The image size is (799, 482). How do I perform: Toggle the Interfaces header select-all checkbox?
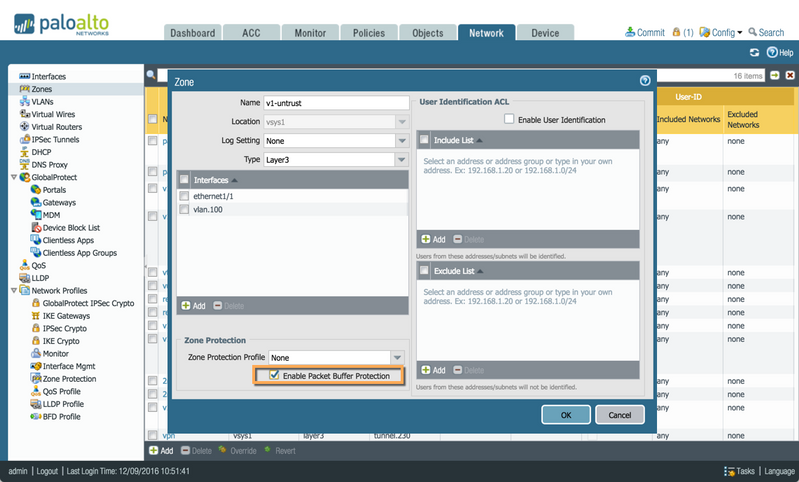click(x=184, y=179)
